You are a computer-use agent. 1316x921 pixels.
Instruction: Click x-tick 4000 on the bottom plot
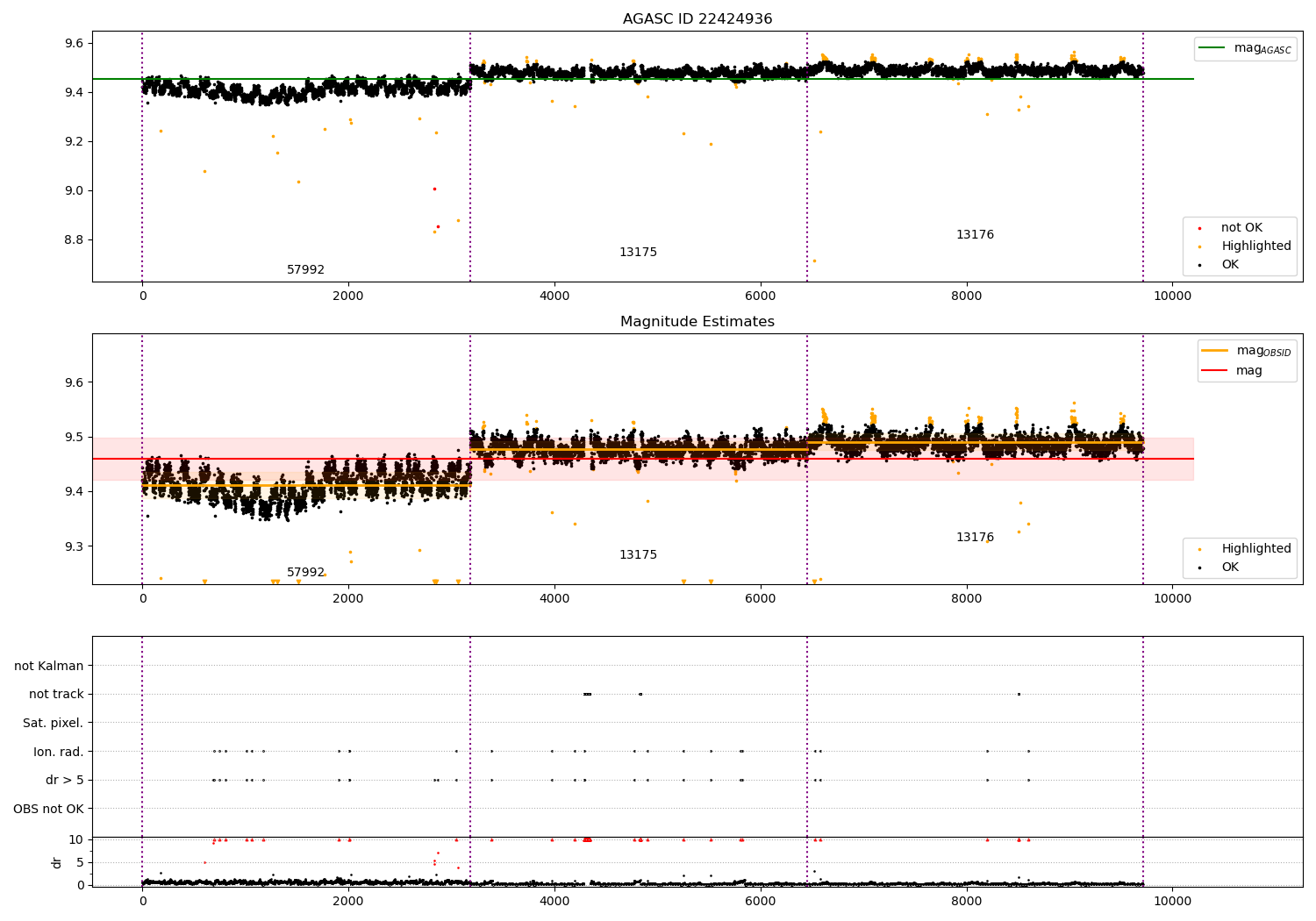pos(554,901)
